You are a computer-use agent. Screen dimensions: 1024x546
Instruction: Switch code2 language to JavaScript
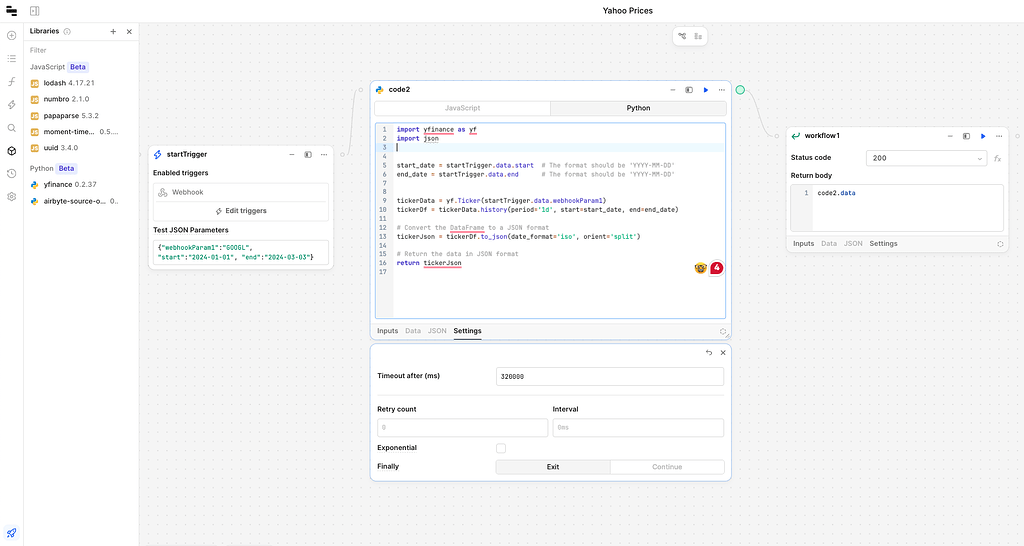click(x=462, y=108)
